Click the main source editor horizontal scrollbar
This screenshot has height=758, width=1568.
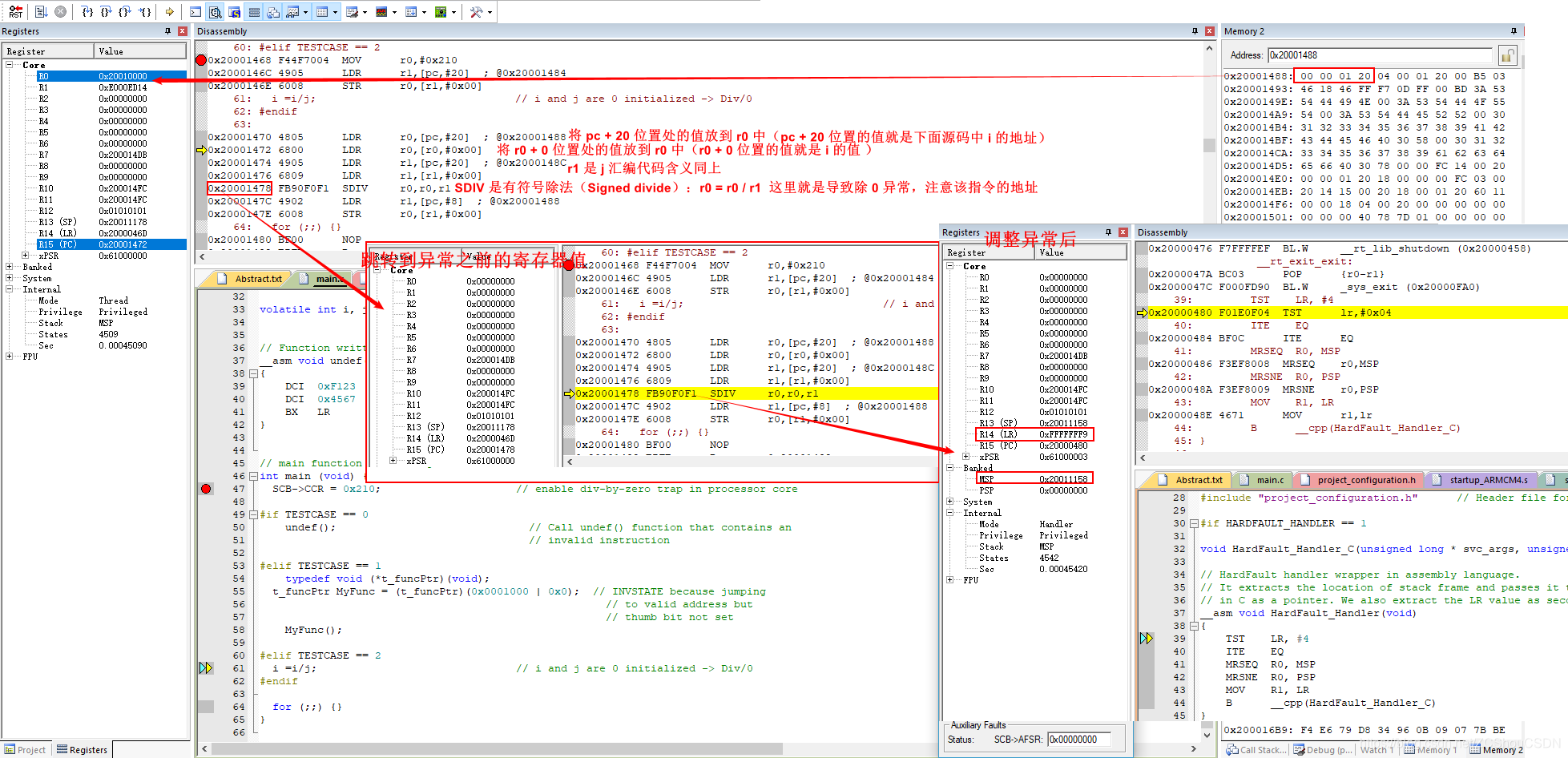(x=497, y=748)
